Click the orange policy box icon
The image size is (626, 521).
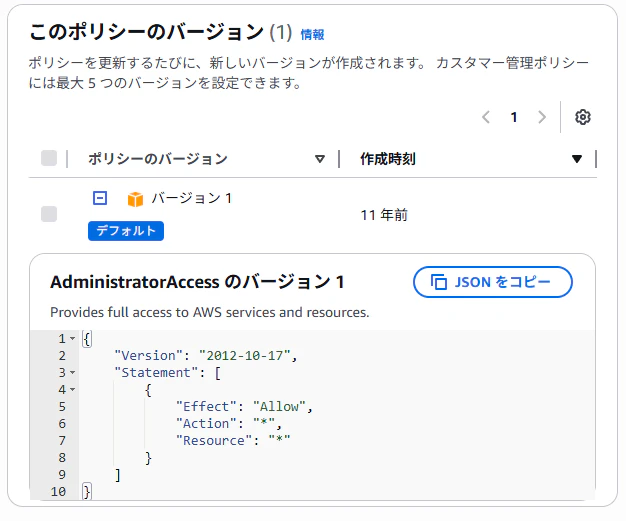coord(135,199)
